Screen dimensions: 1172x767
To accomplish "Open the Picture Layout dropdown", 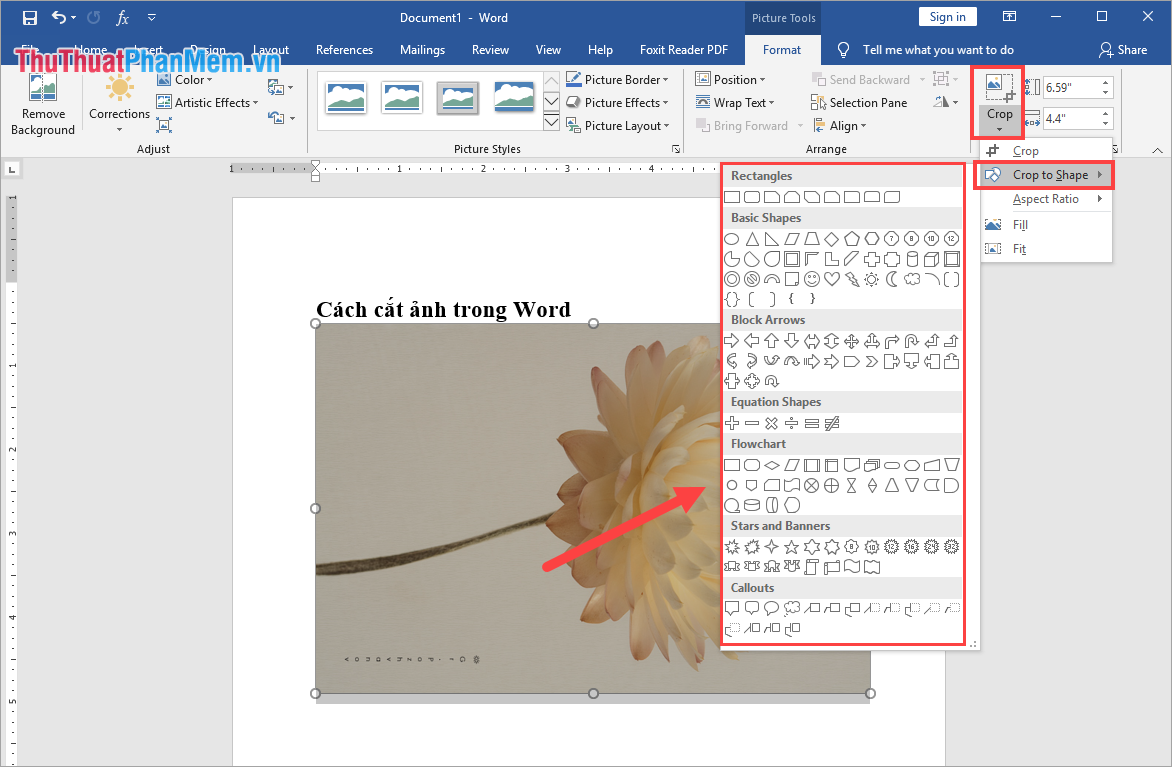I will tap(617, 126).
